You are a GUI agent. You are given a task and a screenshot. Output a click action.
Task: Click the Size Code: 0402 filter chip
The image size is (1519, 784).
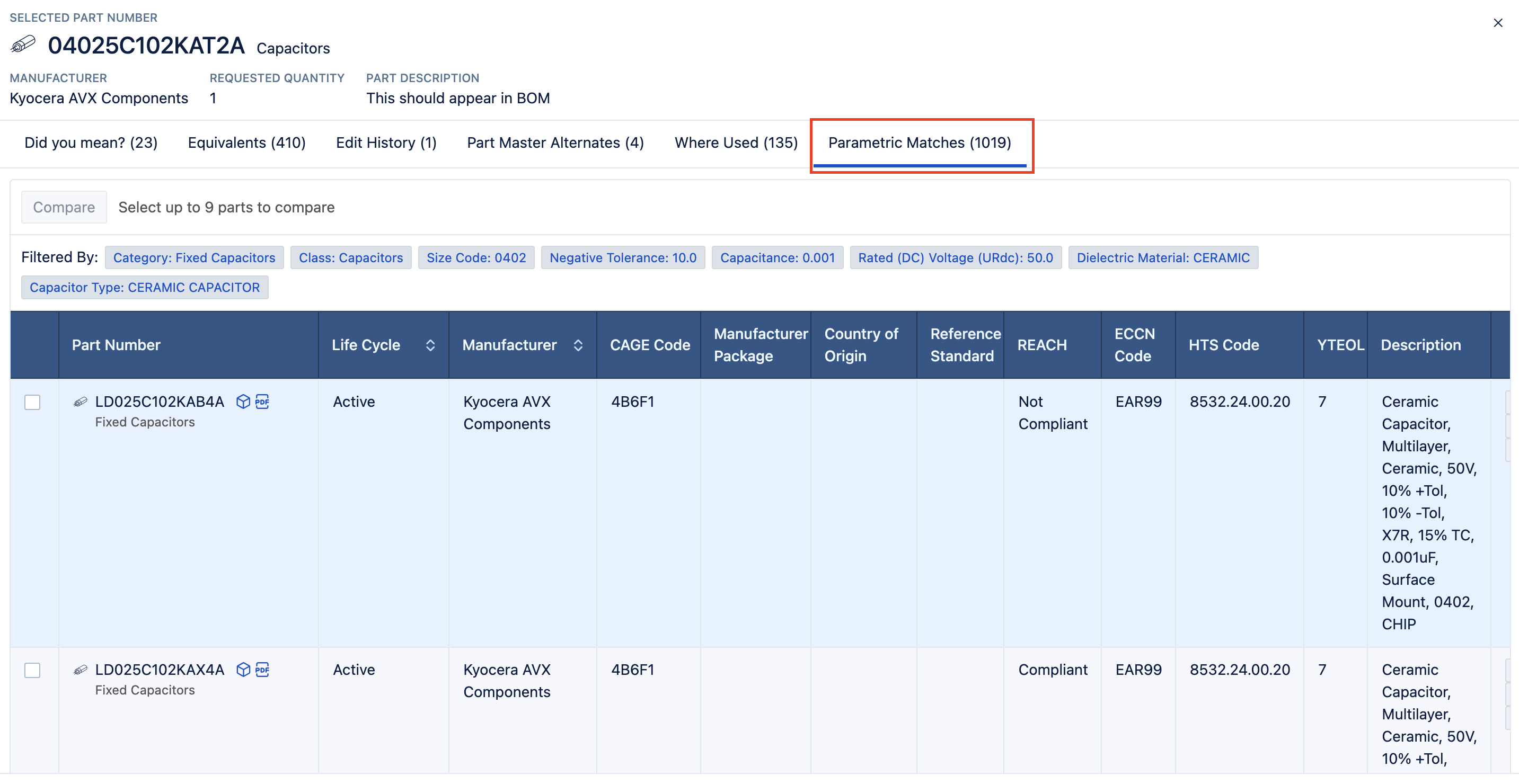476,257
